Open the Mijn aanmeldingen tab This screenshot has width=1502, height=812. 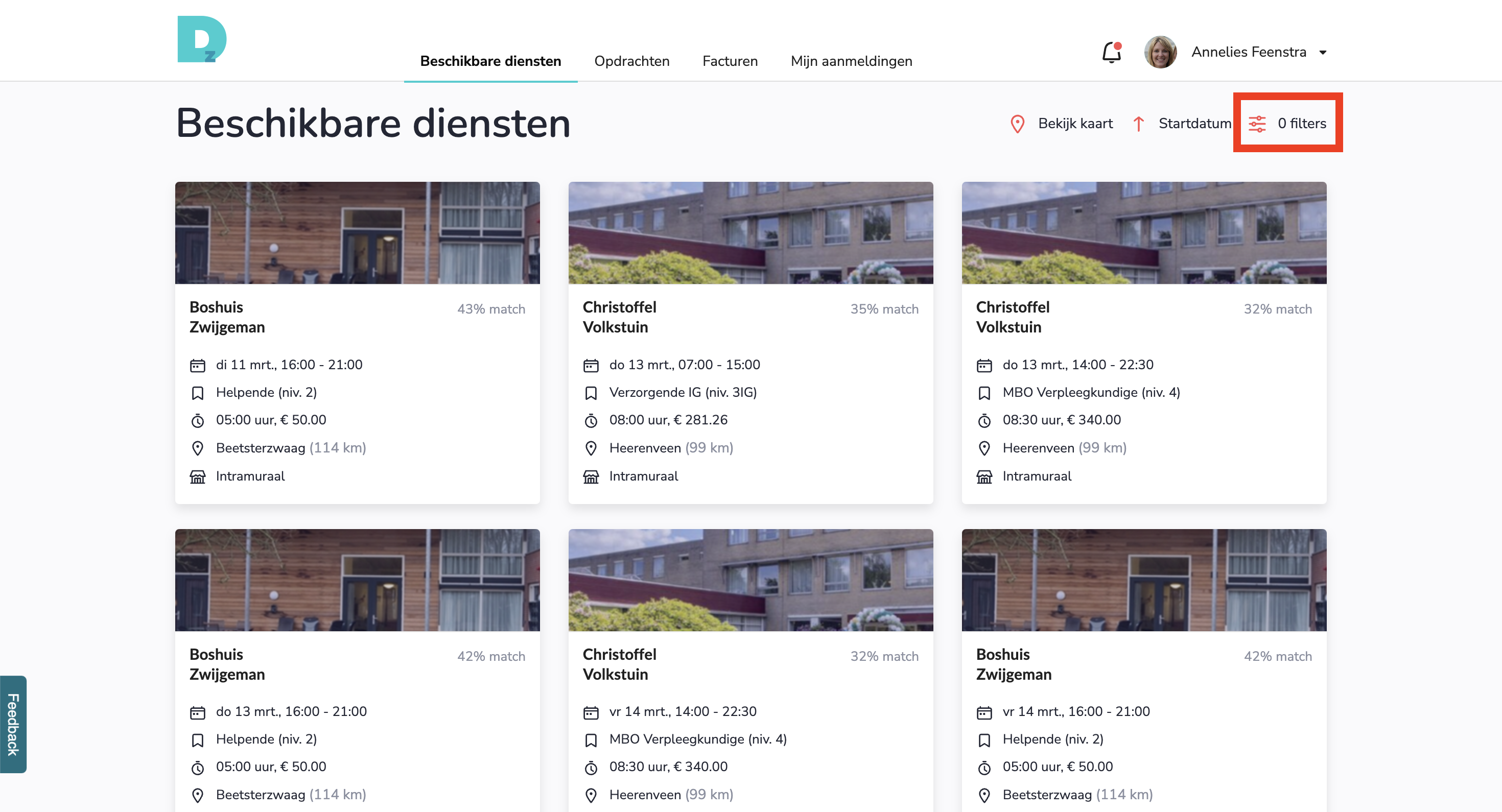click(x=851, y=61)
